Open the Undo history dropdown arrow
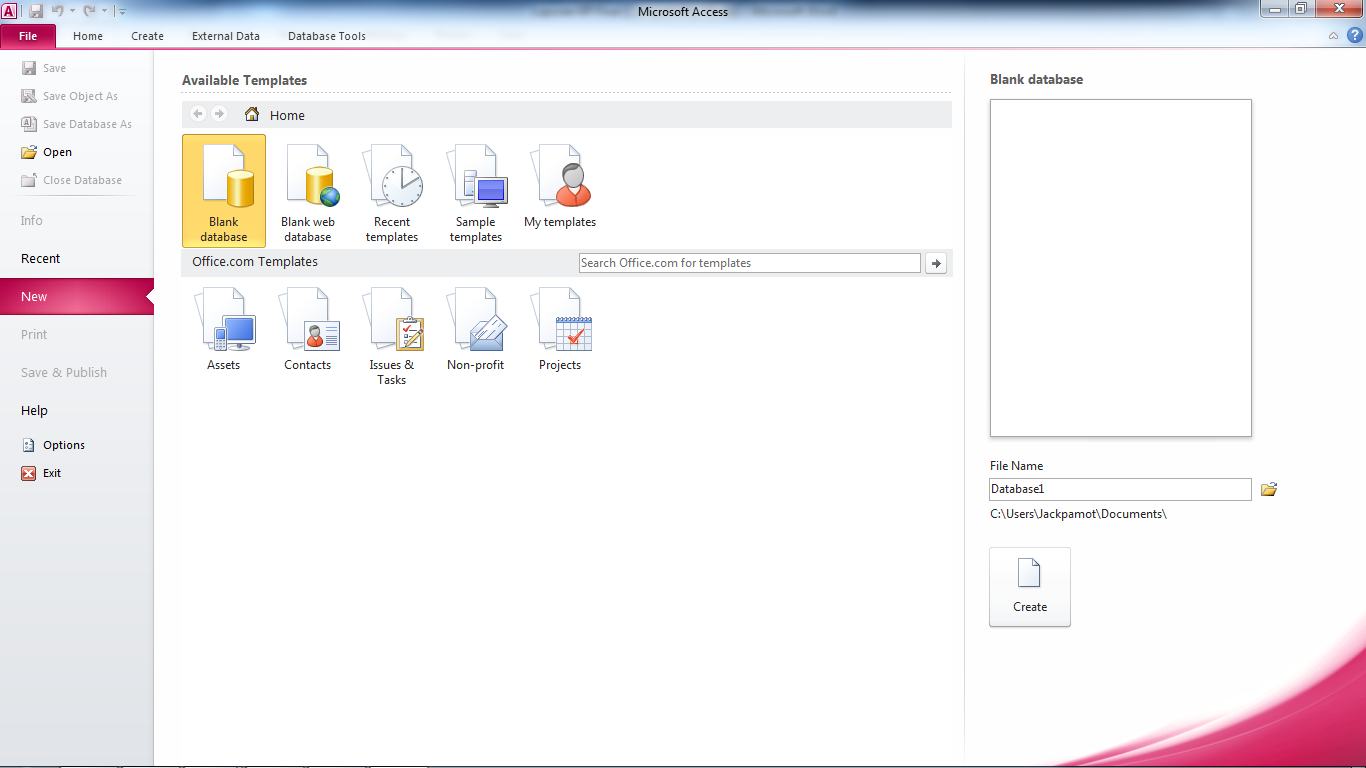This screenshot has width=1366, height=768. (x=72, y=12)
